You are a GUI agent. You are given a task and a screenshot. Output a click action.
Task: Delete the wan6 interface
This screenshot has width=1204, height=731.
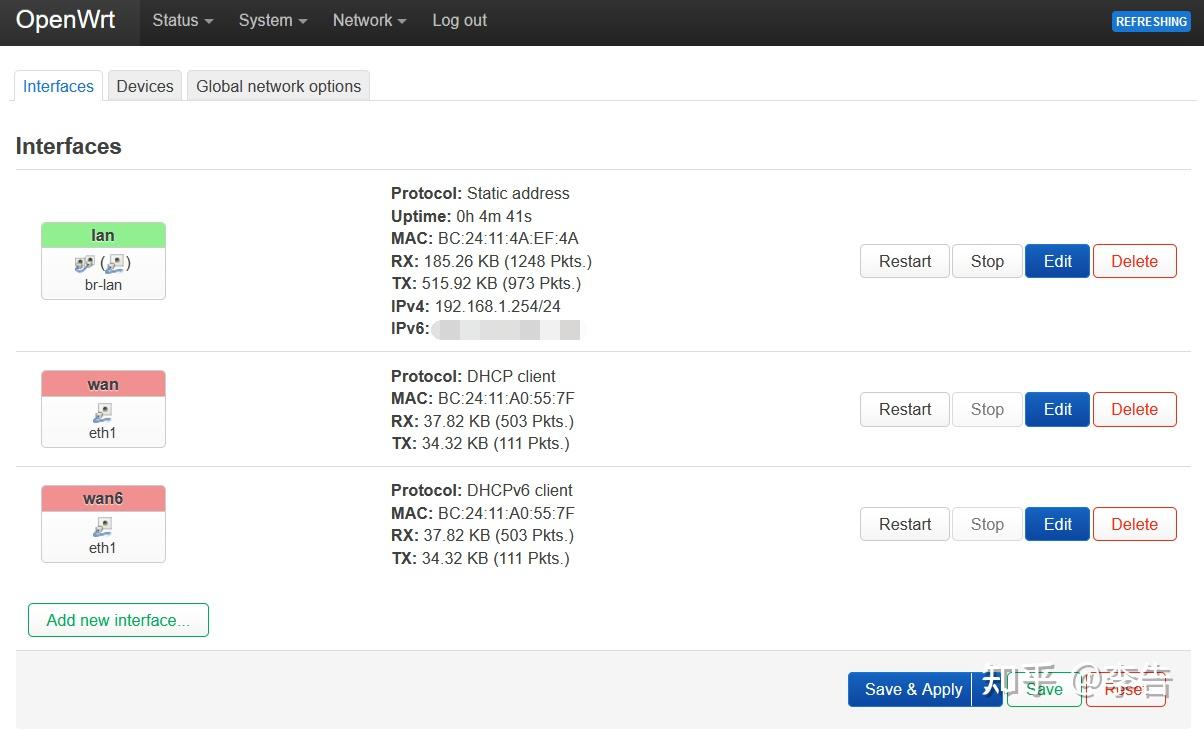pyautogui.click(x=1134, y=523)
